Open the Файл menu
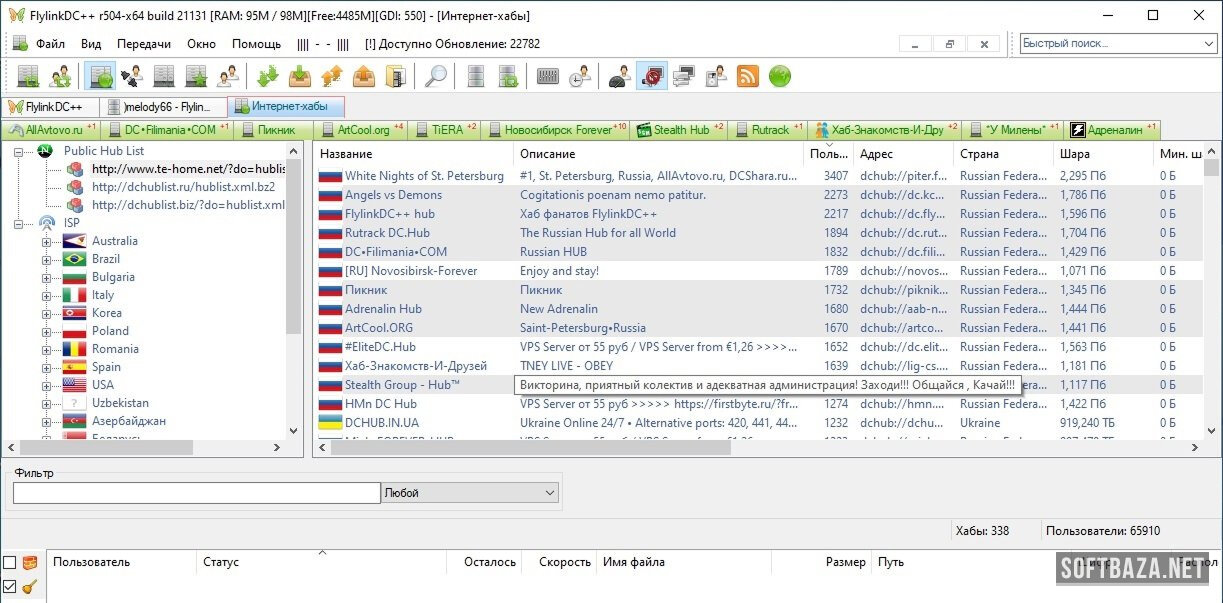 50,44
